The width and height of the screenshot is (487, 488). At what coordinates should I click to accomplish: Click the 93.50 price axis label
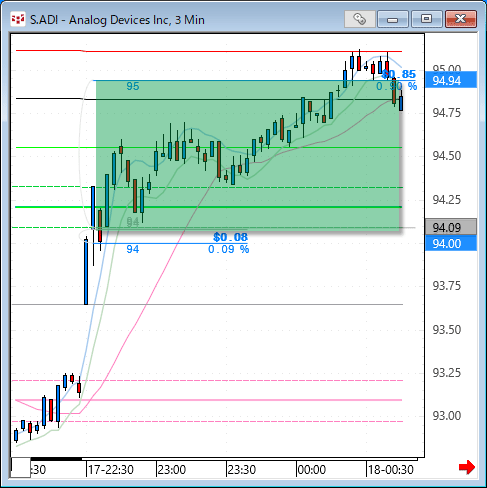447,329
